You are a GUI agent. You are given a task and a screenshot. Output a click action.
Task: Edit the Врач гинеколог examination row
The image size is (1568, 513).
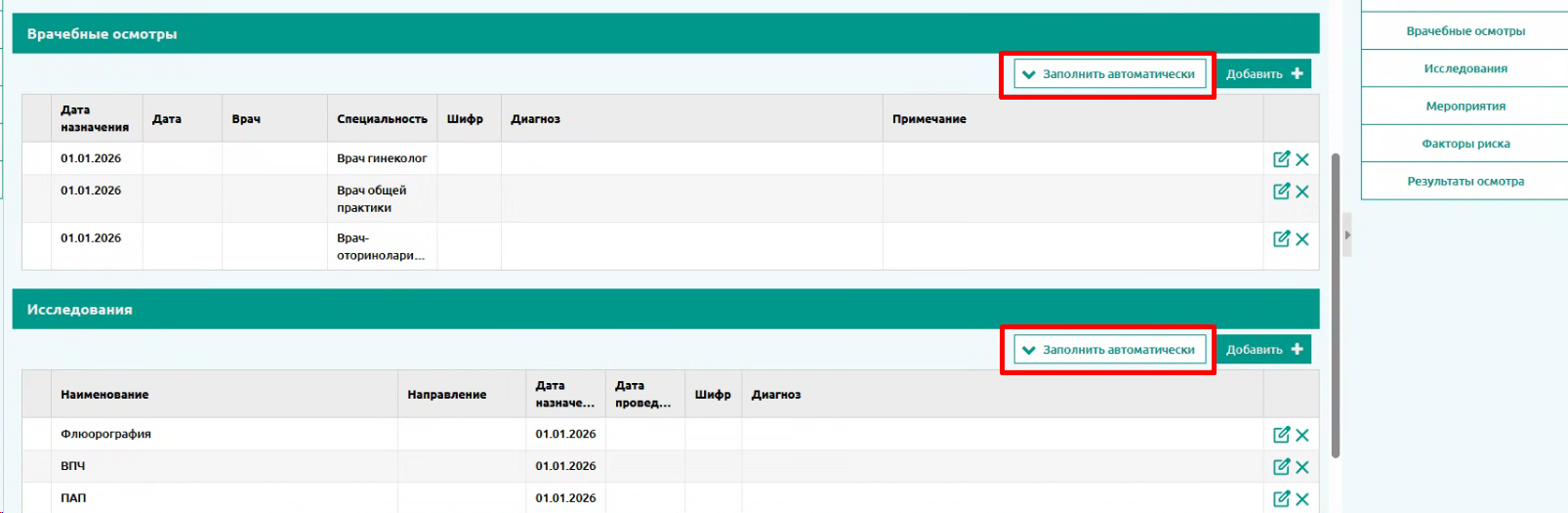1281,159
